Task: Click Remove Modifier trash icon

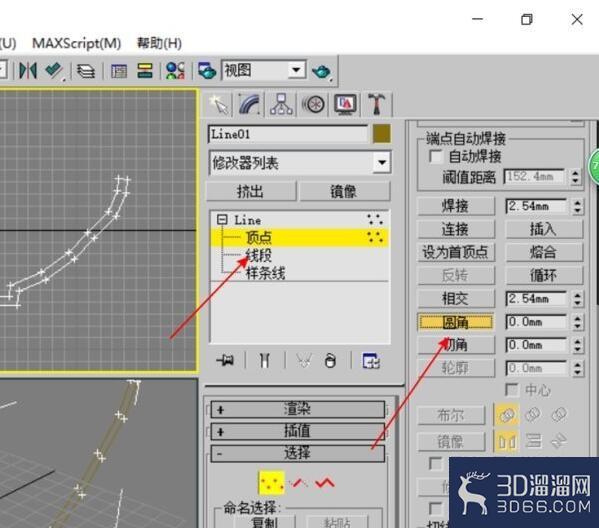Action: click(330, 360)
